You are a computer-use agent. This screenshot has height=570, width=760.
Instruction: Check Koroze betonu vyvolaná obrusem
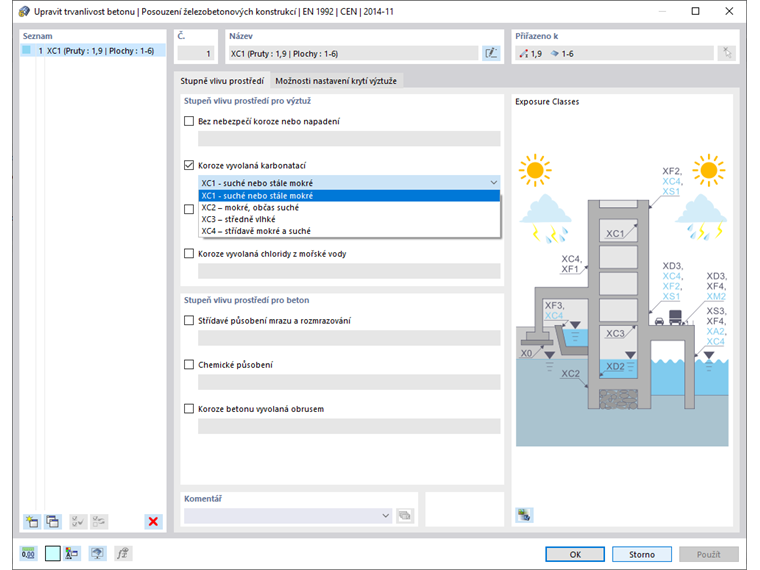[189, 409]
